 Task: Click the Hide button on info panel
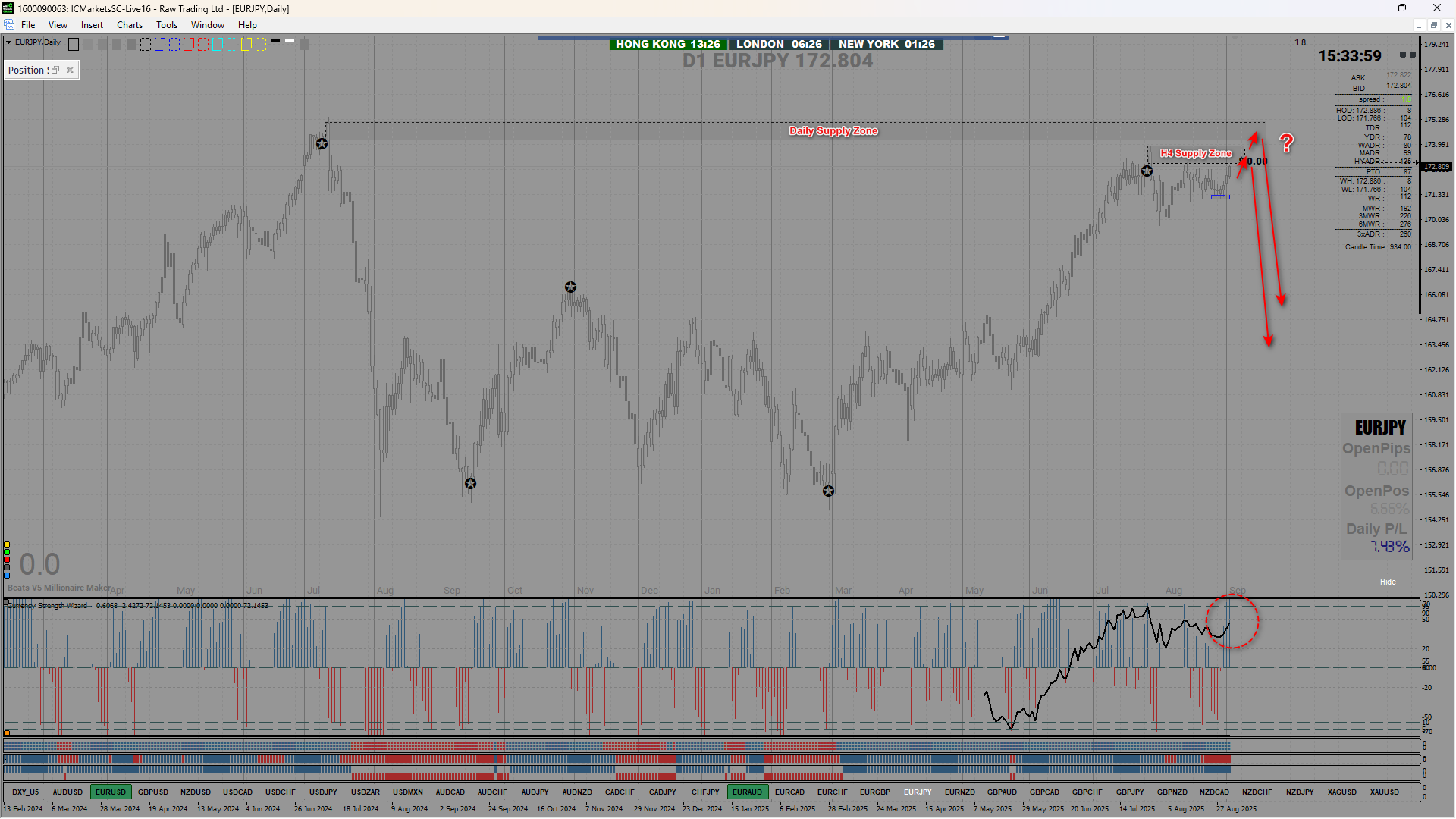[1387, 582]
